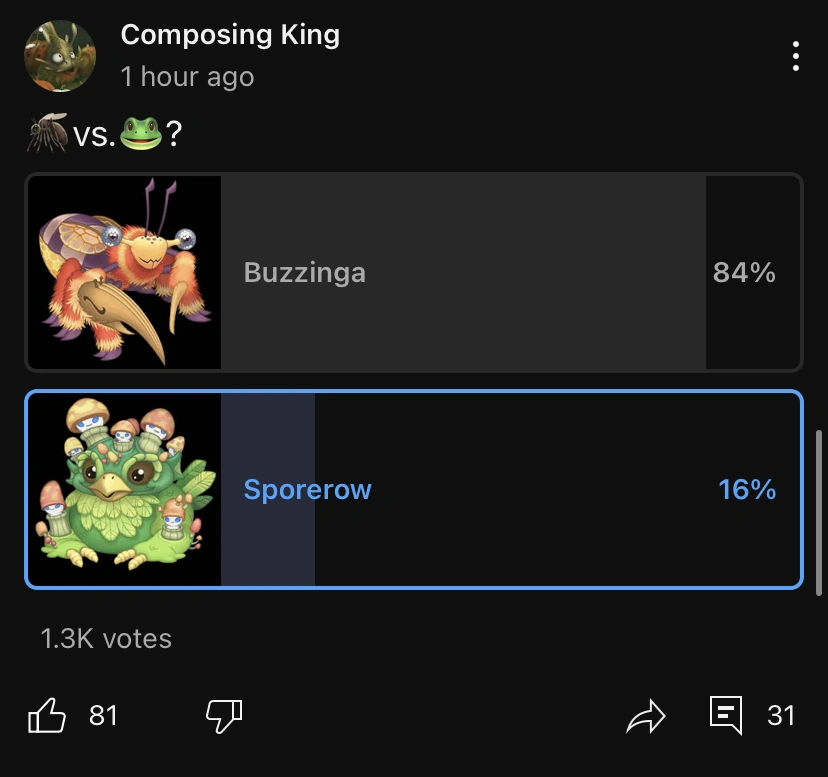828x777 pixels.
Task: Click the share arrow icon
Action: pyautogui.click(x=647, y=715)
